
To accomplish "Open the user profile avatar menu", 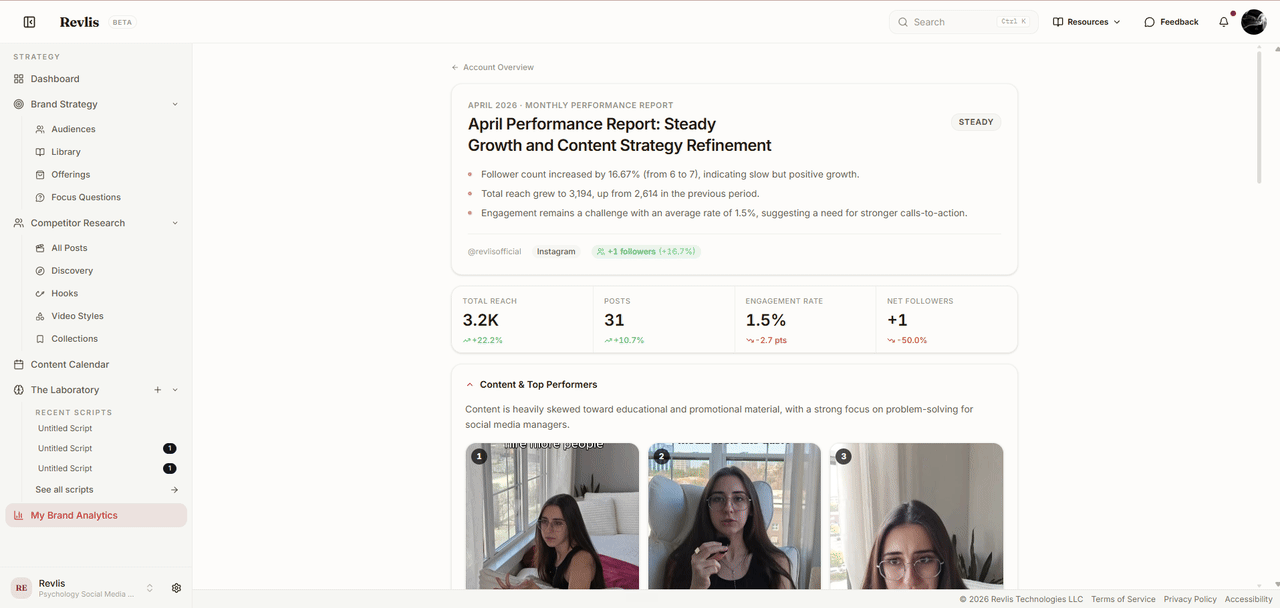I will 1254,22.
